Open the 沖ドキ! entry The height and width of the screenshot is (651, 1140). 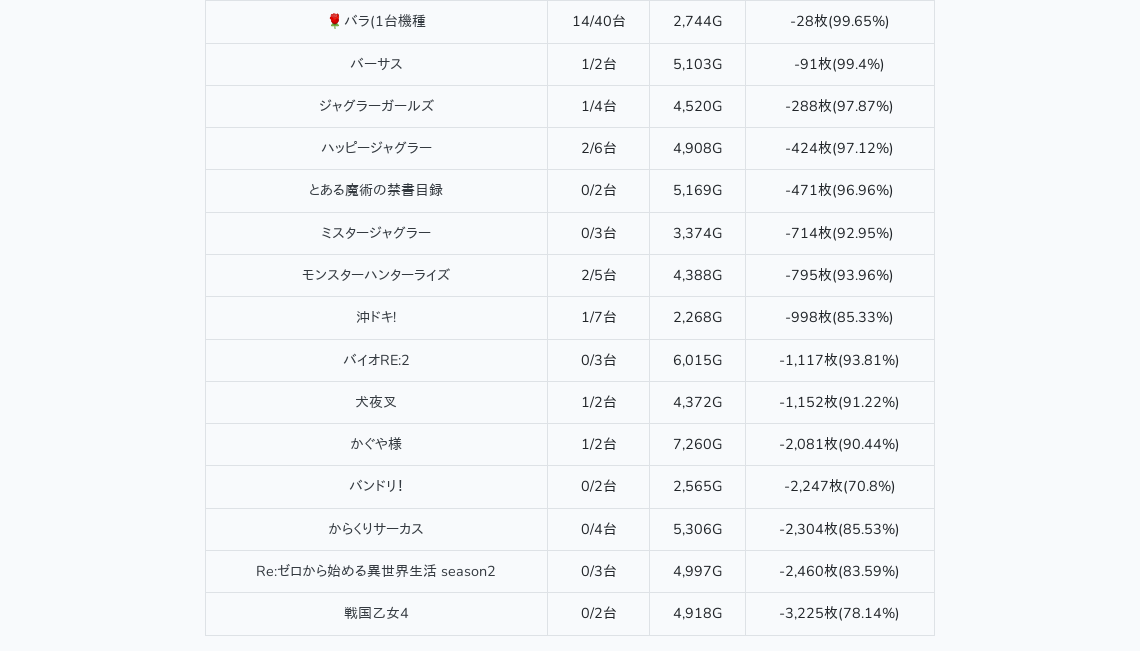point(376,317)
